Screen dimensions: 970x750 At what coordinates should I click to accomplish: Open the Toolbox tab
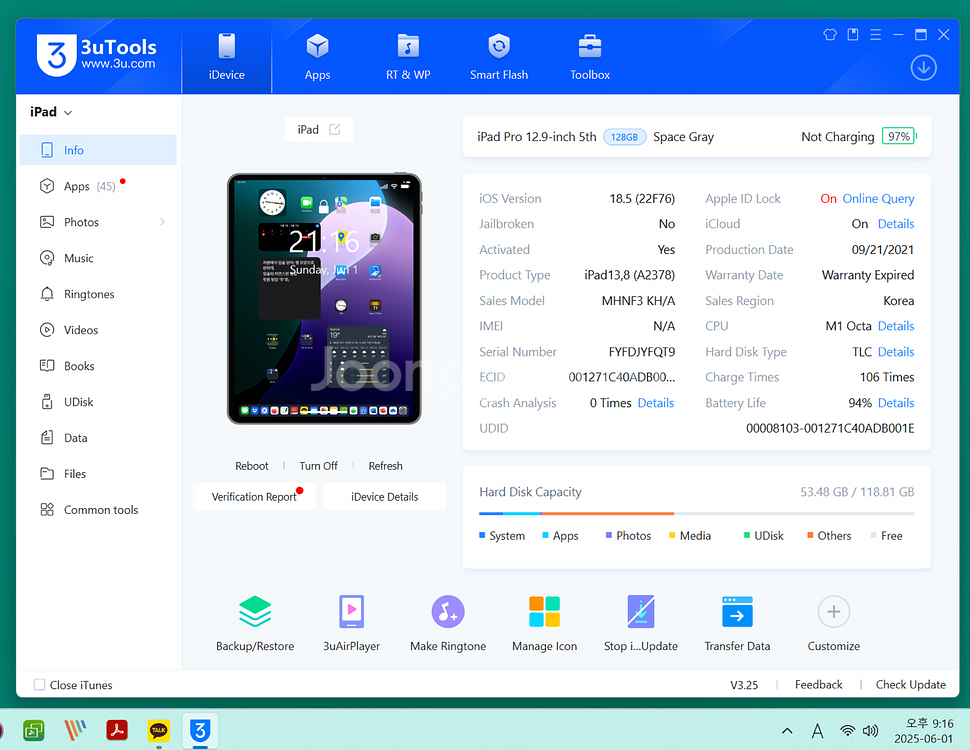tap(590, 57)
